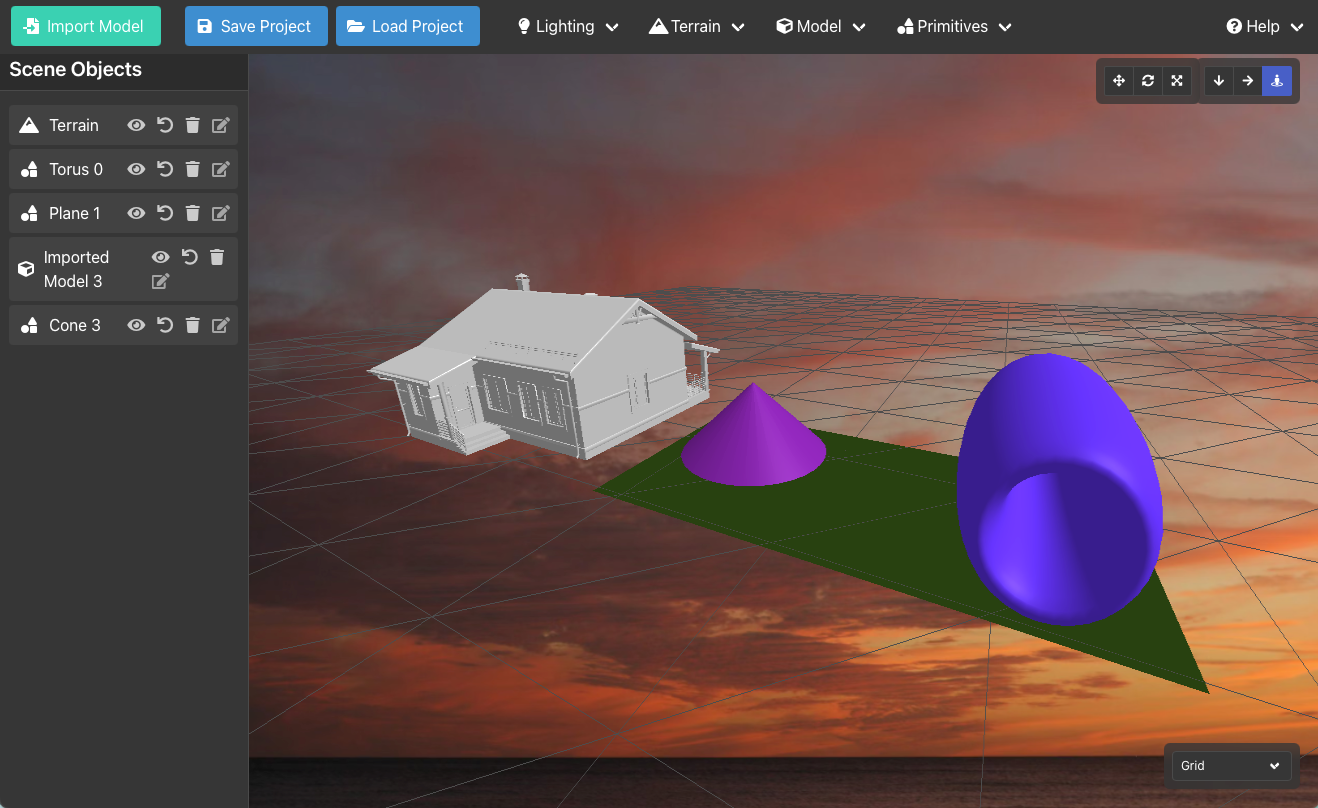The width and height of the screenshot is (1318, 808).
Task: Reset Imported Model 3 transform
Action: tap(189, 257)
